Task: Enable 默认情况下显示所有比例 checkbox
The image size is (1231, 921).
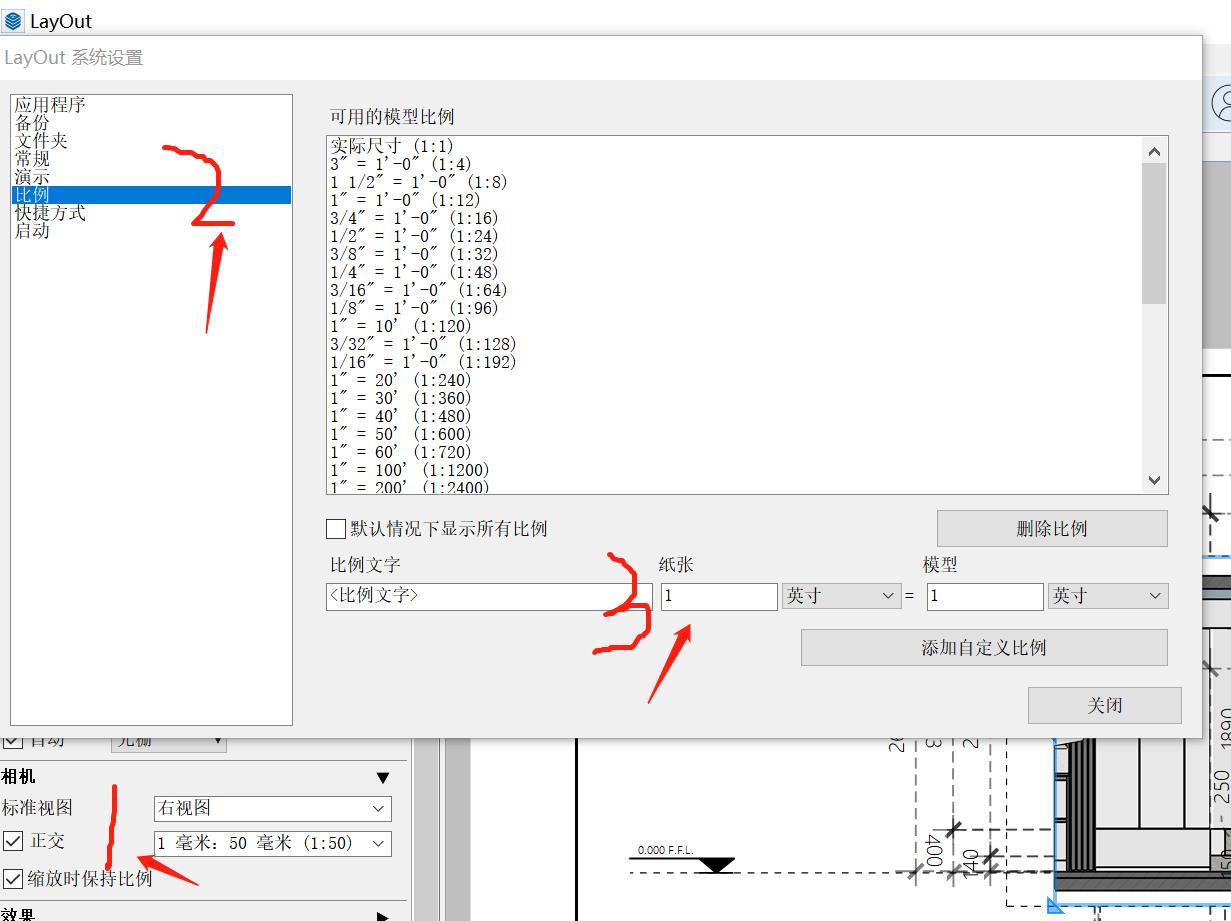Action: point(336,529)
